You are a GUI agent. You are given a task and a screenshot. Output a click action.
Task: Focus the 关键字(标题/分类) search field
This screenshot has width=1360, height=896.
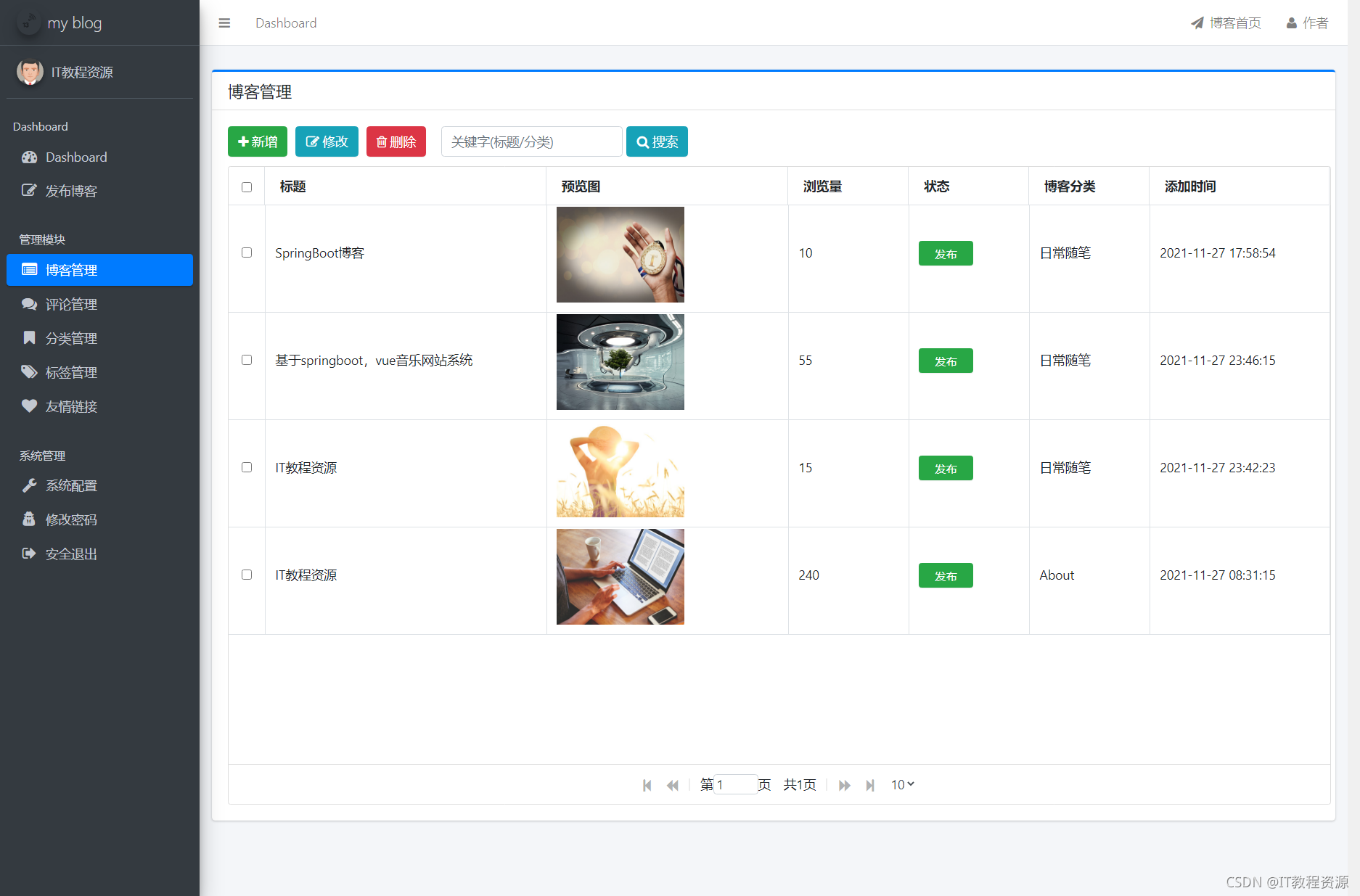coord(532,141)
